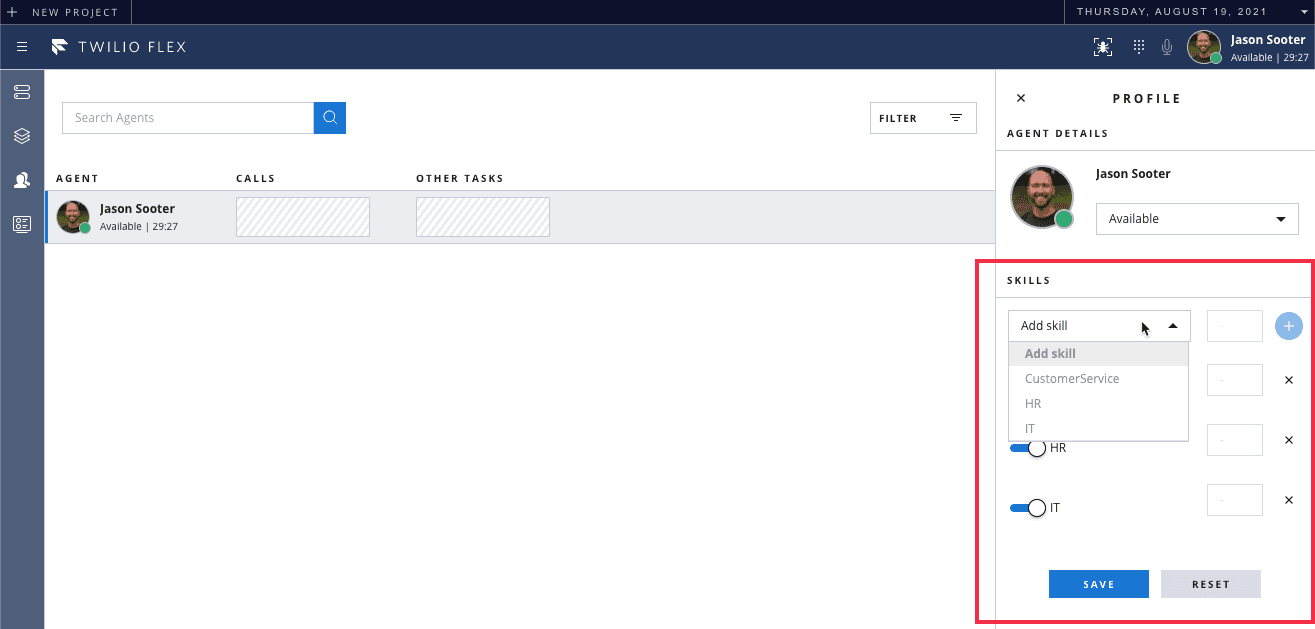The width and height of the screenshot is (1315, 629).
Task: Click the microphone icon in the top bar
Action: [x=1166, y=46]
